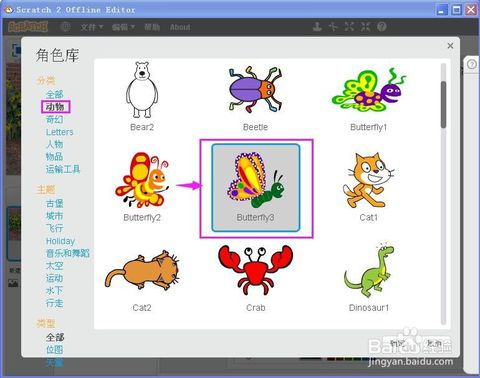Click the block help question icon
Image resolution: width=480 pixels, height=378 pixels.
click(382, 27)
